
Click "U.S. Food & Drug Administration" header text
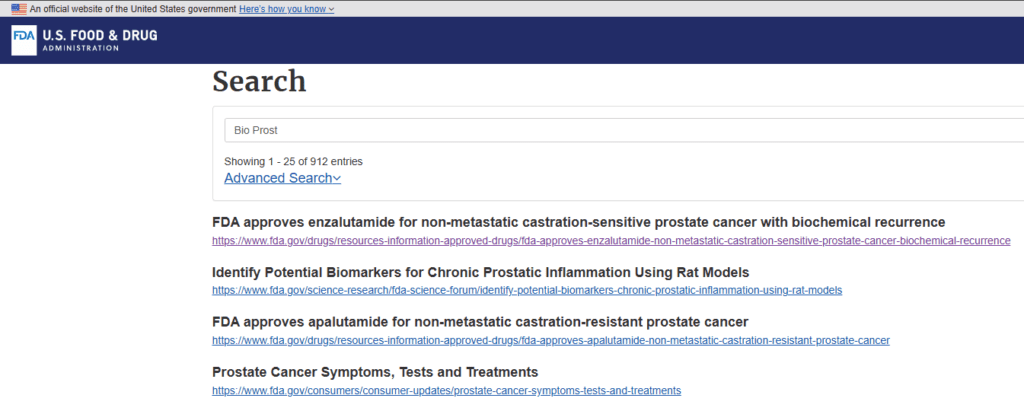coord(100,40)
